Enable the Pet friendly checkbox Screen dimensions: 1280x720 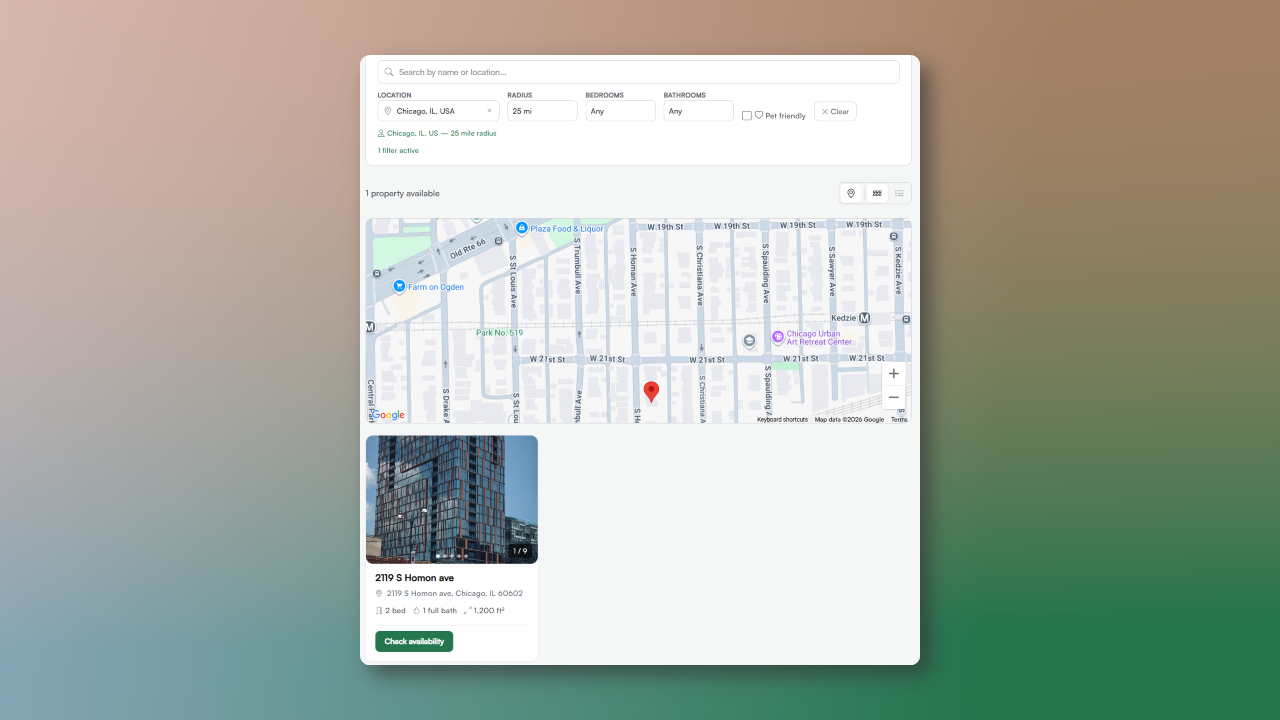click(x=747, y=115)
